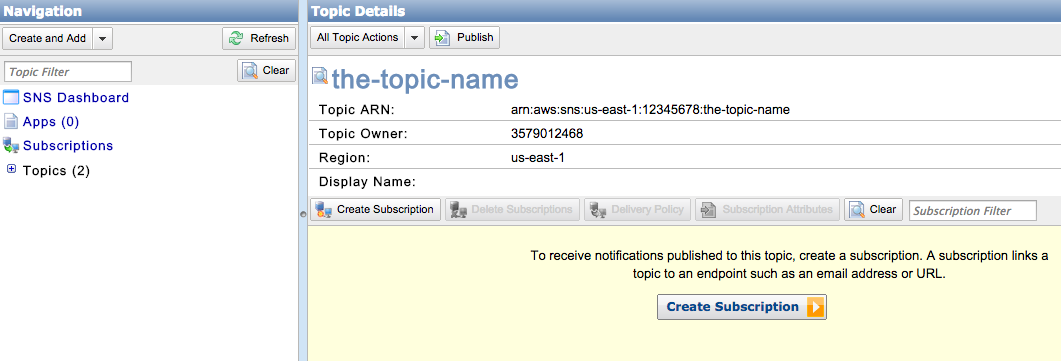The width and height of the screenshot is (1061, 361).
Task: Publish to the topic
Action: [x=464, y=37]
